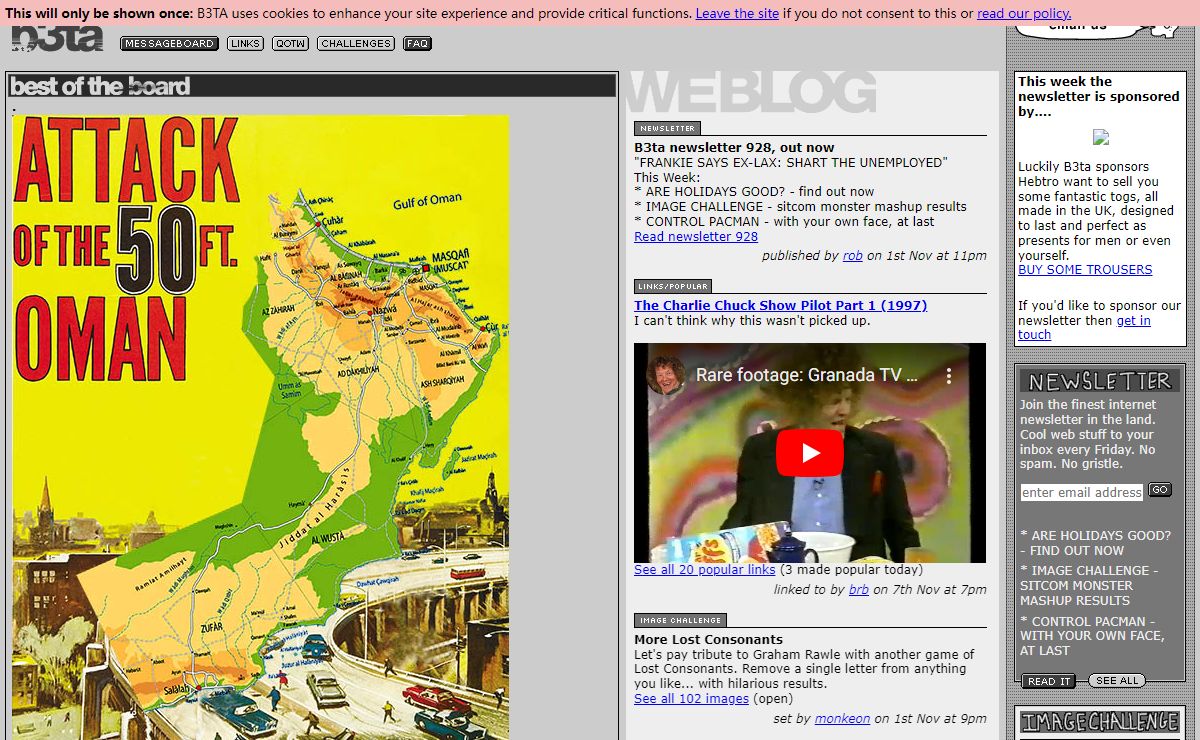Visit author 'rob' profile link

(852, 256)
